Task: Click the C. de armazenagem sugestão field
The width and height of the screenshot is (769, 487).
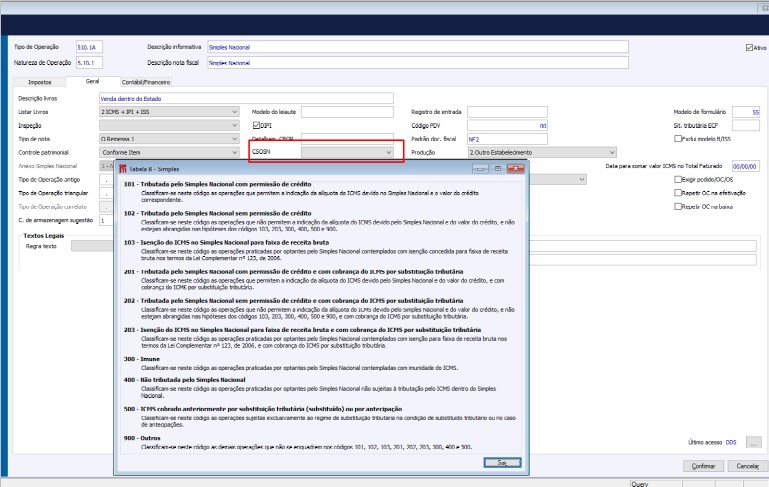Action: pos(106,220)
